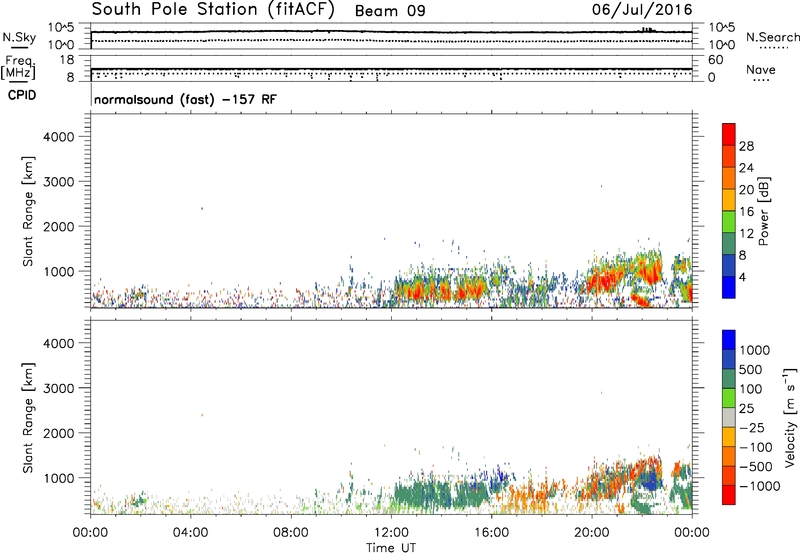Screen dimensions: 800x554
Task: Pick the yellow segment of Velocity colorbar
Action: pyautogui.click(x=729, y=437)
